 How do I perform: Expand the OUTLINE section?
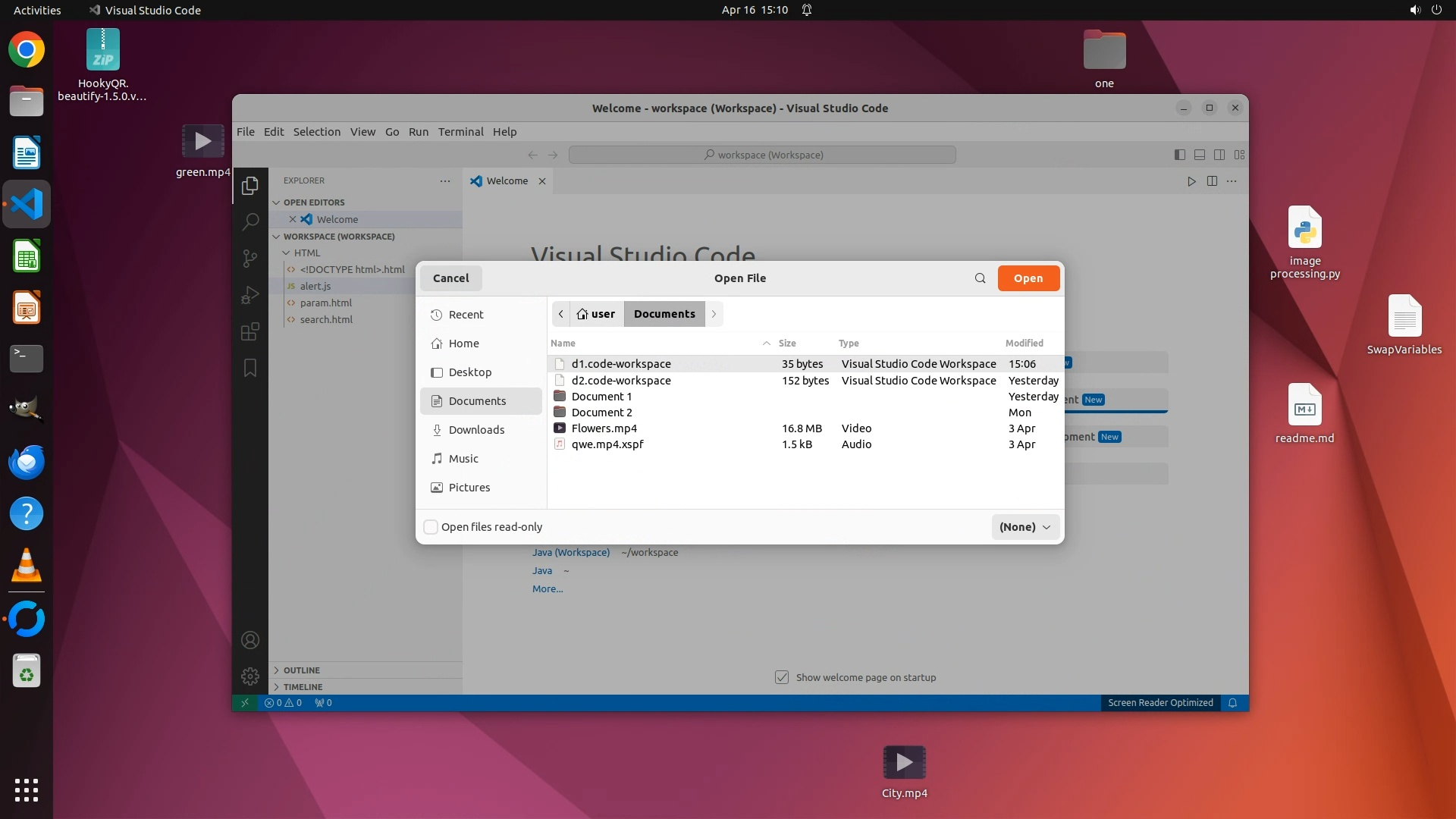pos(301,670)
